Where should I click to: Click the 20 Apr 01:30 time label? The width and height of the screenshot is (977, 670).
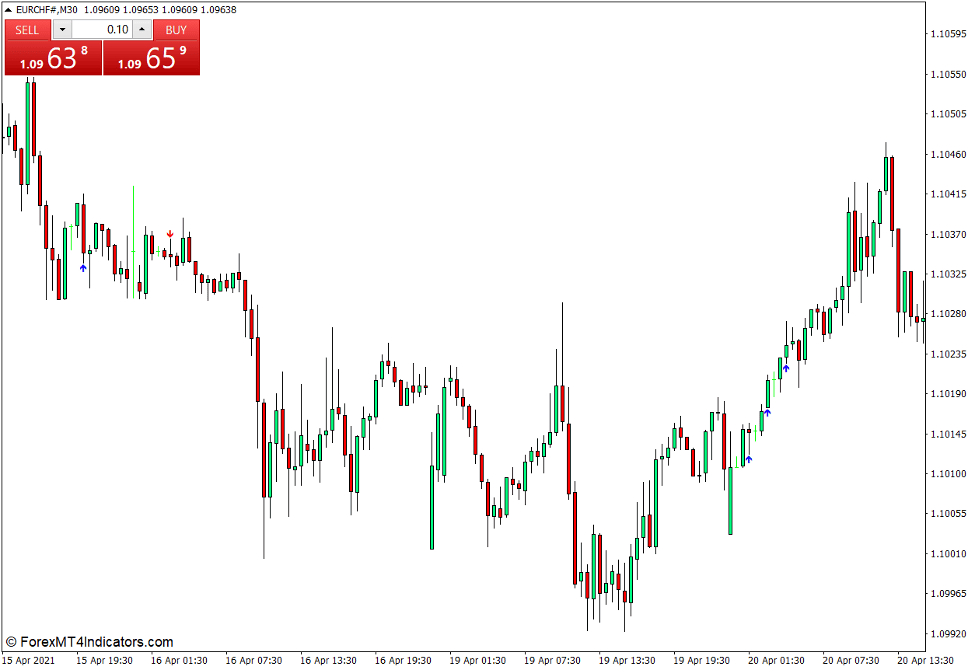click(x=778, y=660)
